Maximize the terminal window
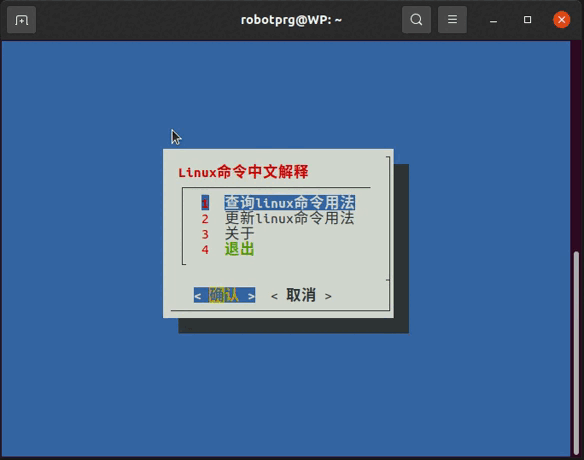 click(x=527, y=20)
